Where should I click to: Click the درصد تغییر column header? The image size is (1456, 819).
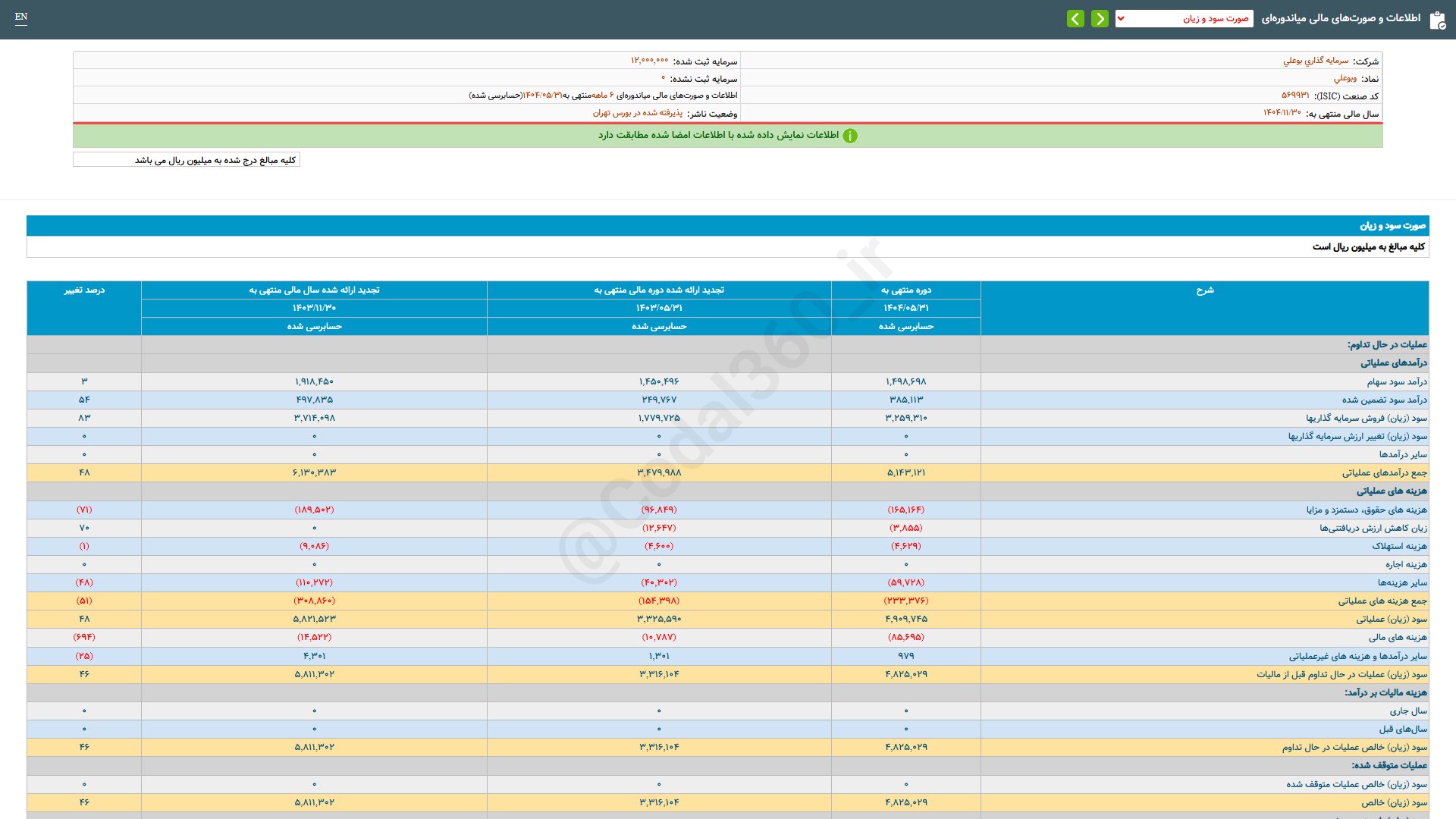pyautogui.click(x=84, y=290)
